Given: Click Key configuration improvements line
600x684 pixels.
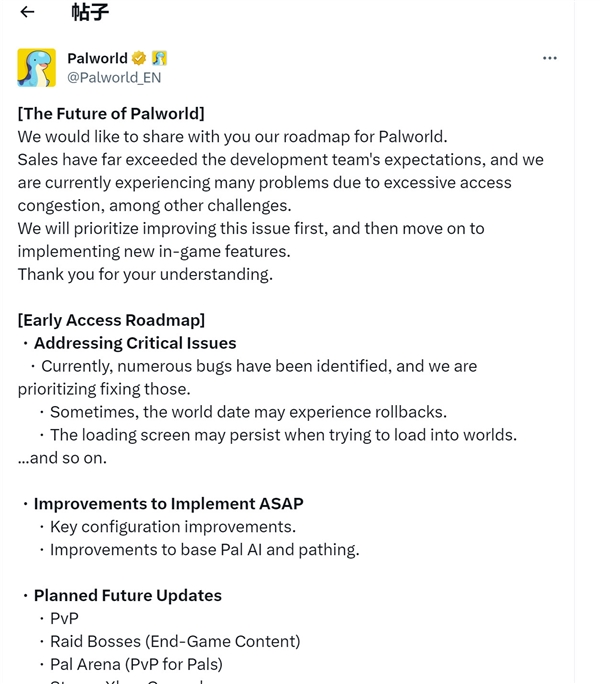Looking at the screenshot, I should point(173,526).
